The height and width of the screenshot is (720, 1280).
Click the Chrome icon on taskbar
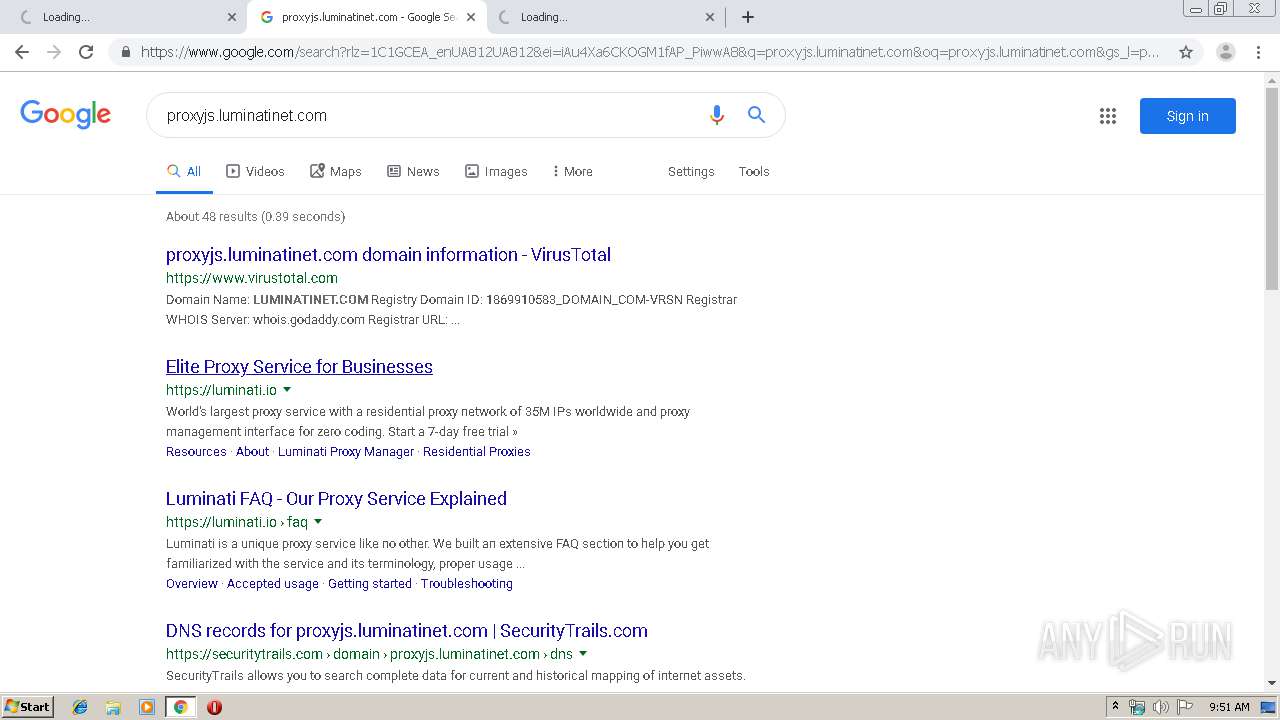coord(180,707)
